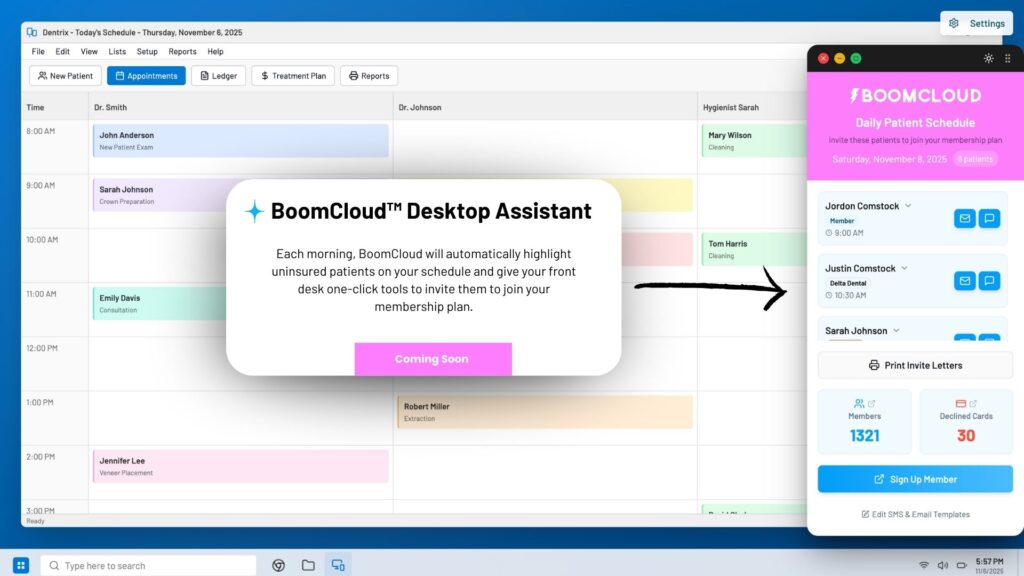
Task: Click Print Invite Letters
Action: (915, 365)
